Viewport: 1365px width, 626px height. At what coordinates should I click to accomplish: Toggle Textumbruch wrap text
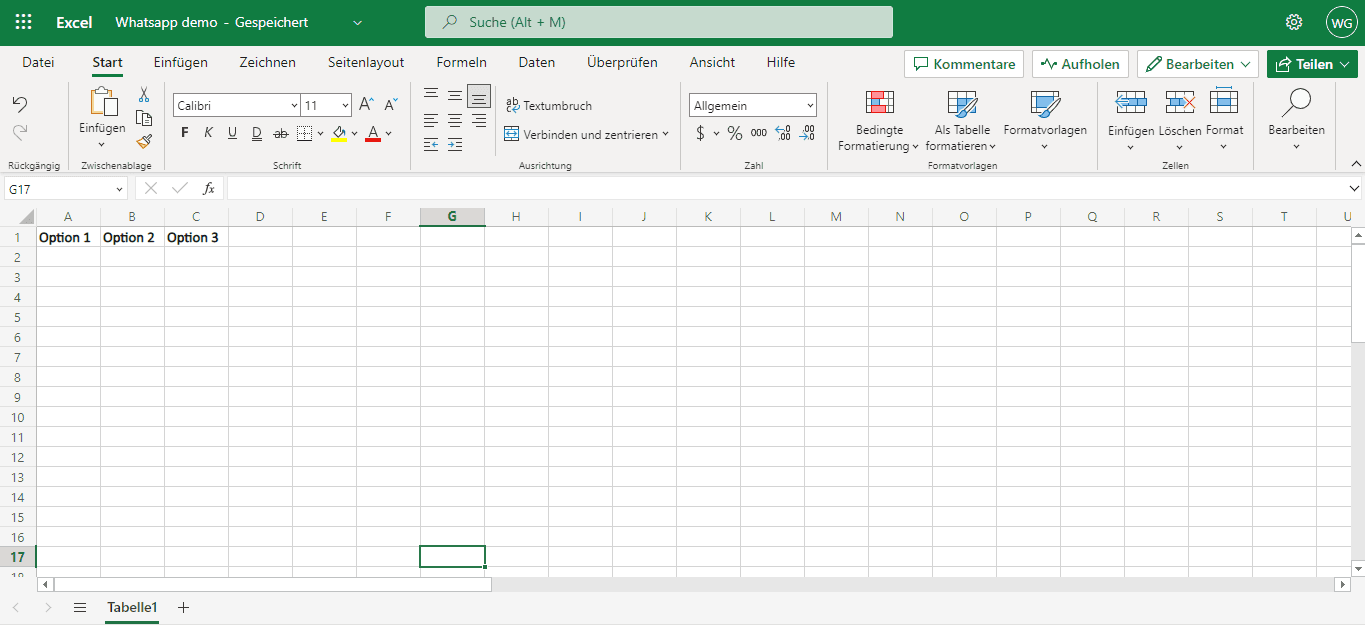pyautogui.click(x=548, y=105)
